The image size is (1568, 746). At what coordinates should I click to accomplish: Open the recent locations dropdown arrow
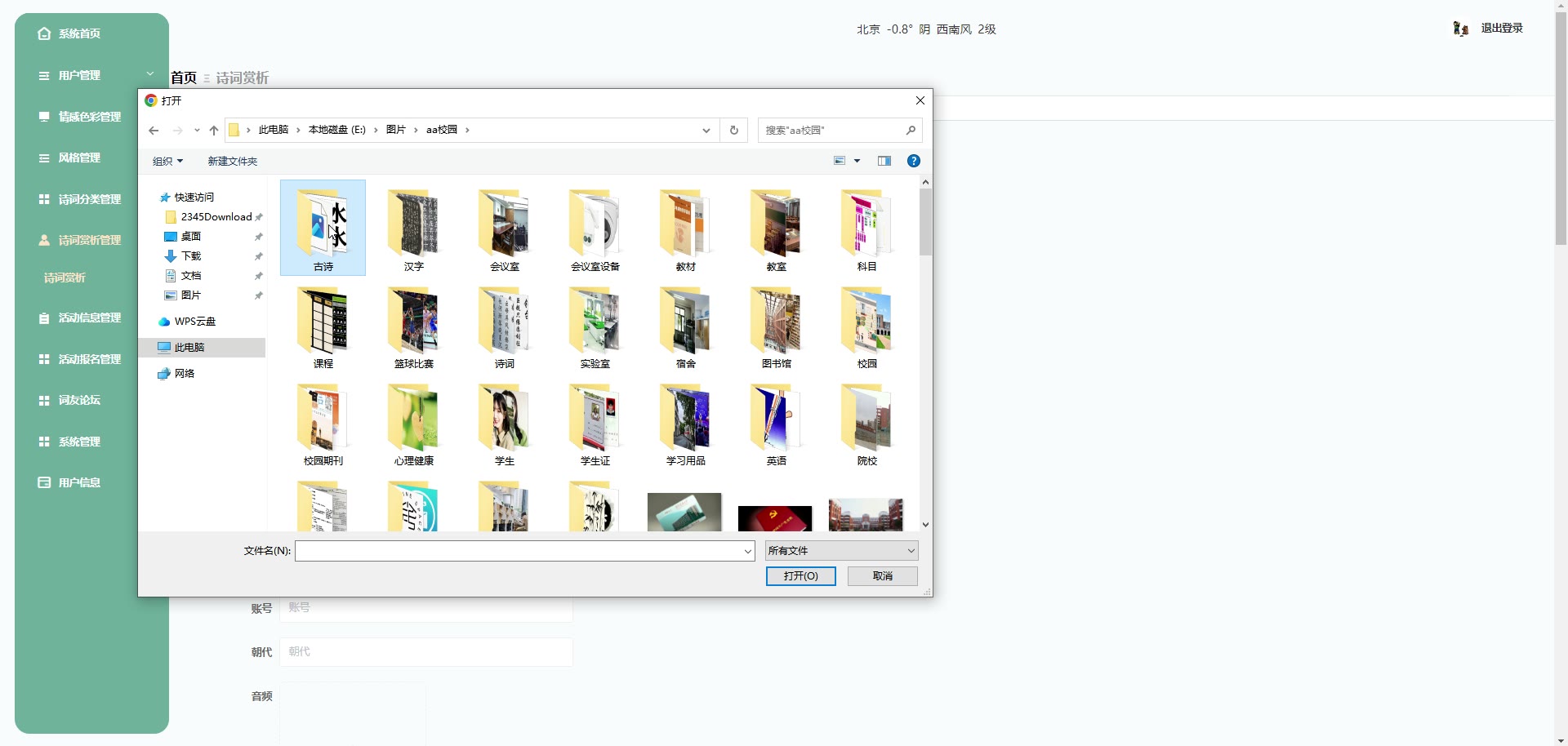tap(197, 131)
